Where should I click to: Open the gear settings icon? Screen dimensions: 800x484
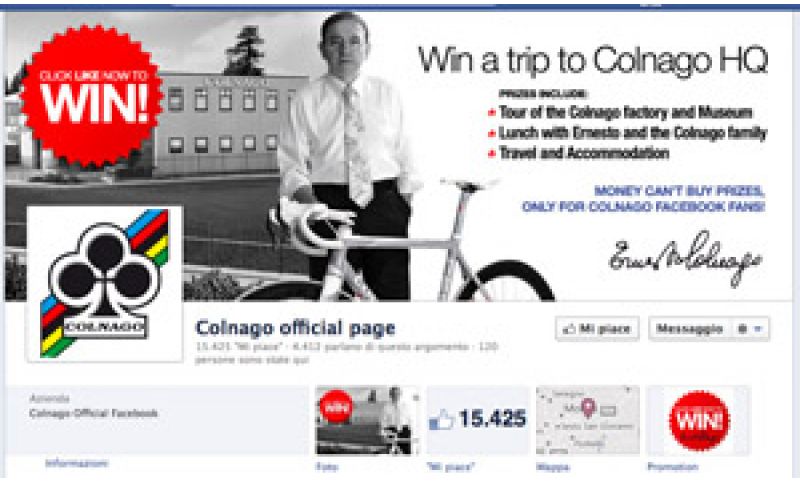[743, 329]
